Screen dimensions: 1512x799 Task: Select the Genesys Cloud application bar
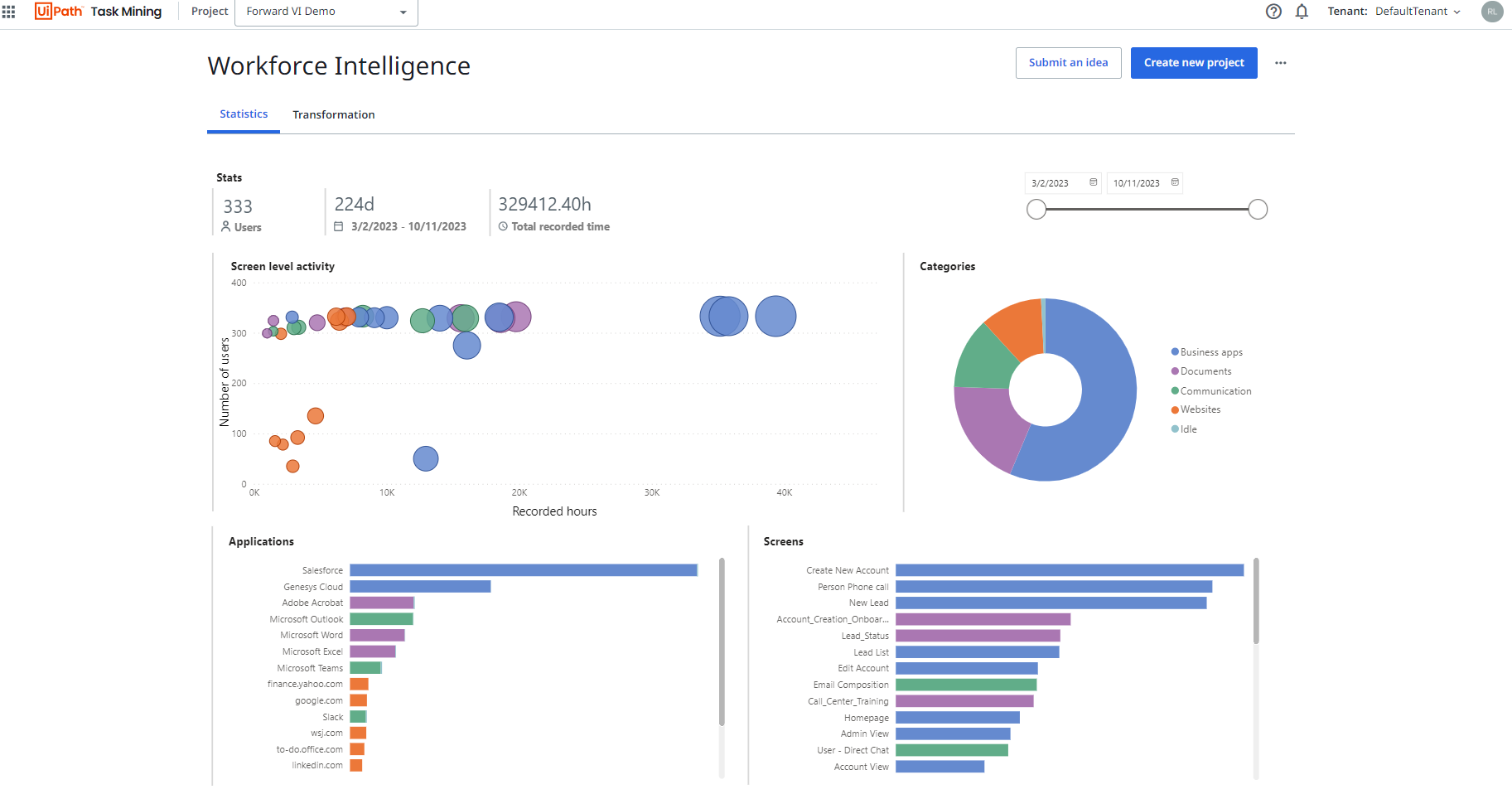point(420,587)
